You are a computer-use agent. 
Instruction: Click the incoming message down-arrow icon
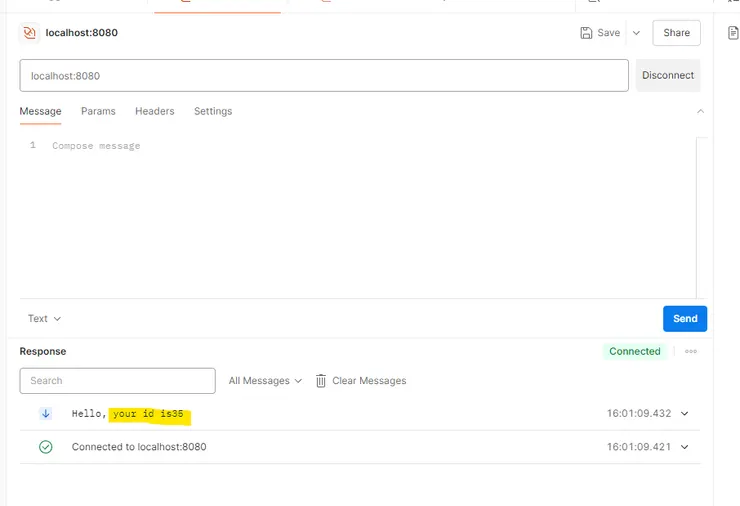click(x=46, y=413)
